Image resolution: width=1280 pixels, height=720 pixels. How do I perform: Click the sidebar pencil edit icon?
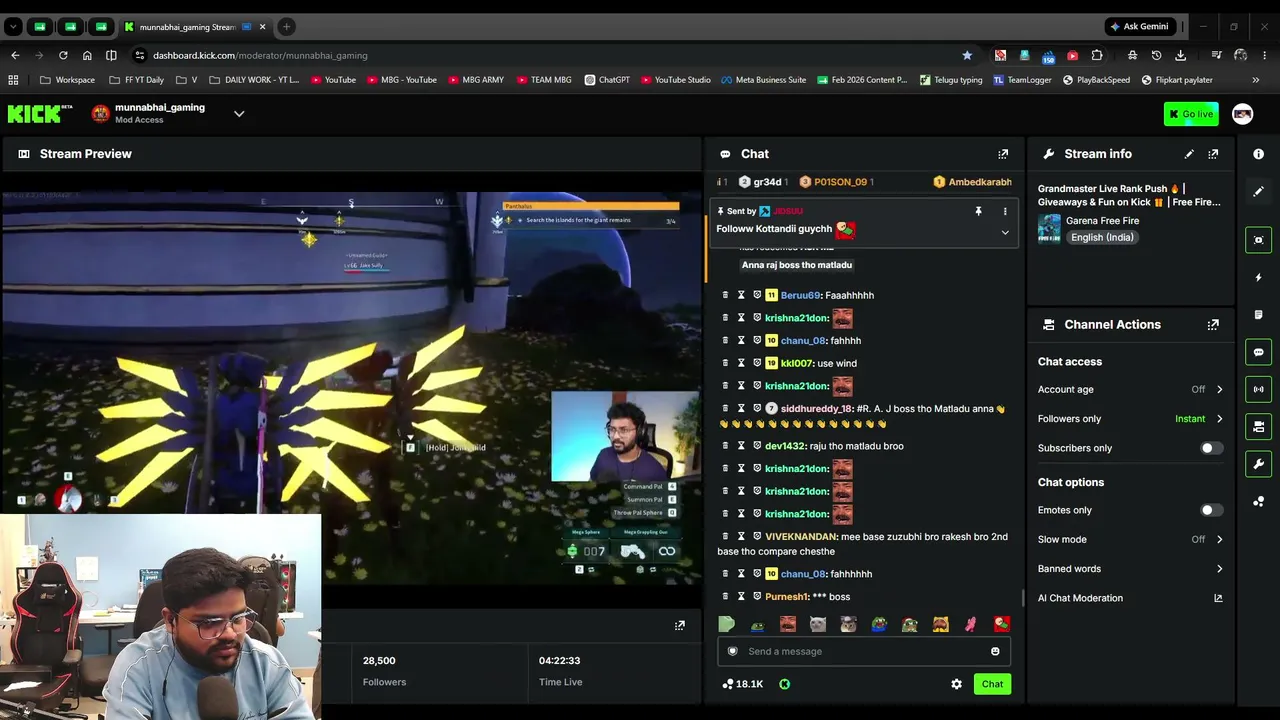click(1259, 191)
